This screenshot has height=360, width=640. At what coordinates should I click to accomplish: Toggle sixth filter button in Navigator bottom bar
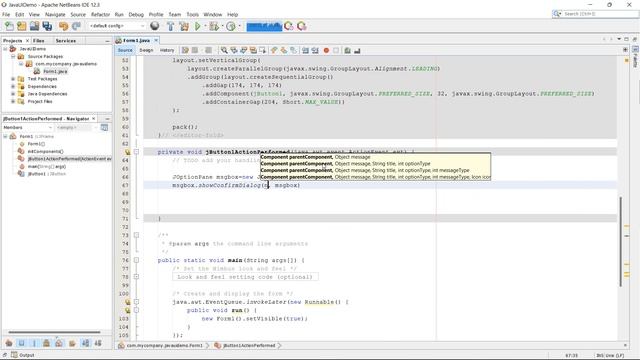[x=72, y=343]
